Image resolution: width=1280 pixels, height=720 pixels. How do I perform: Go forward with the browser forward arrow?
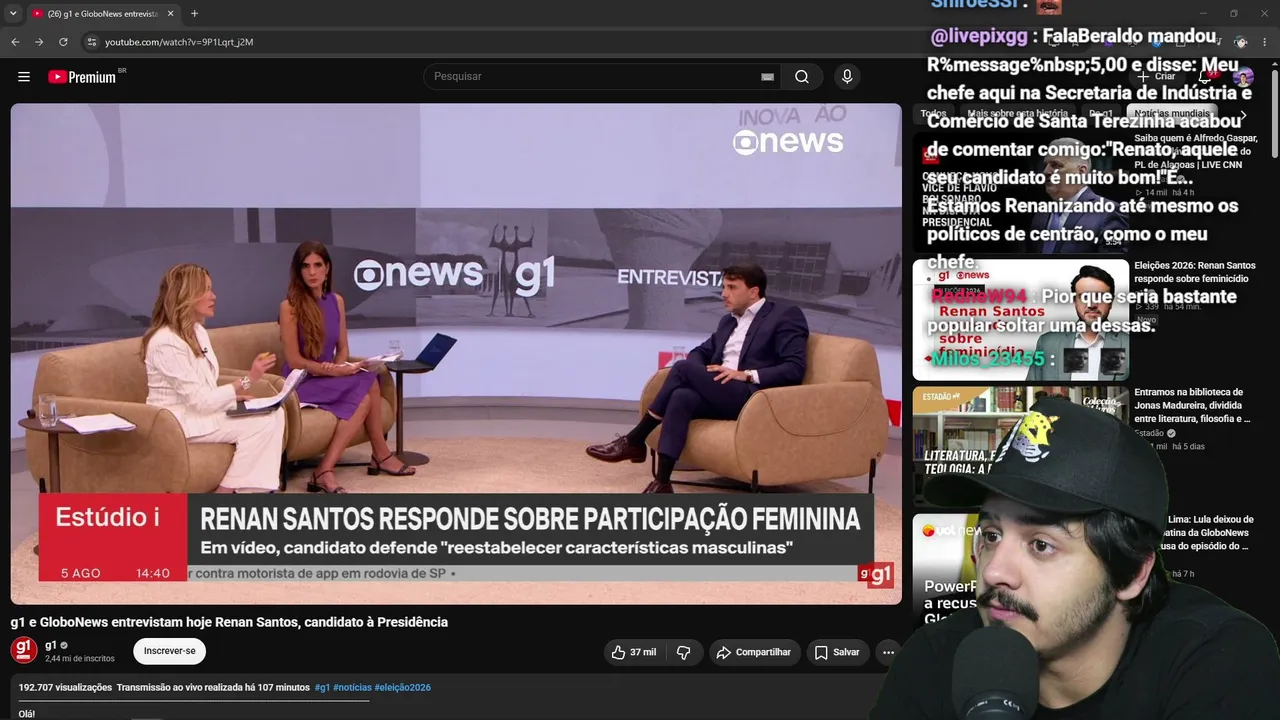click(39, 42)
